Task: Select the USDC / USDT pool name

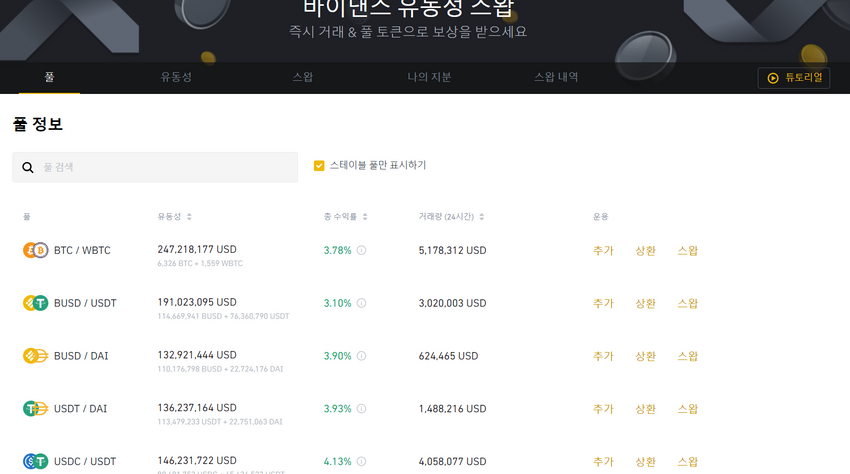Action: 85,462
